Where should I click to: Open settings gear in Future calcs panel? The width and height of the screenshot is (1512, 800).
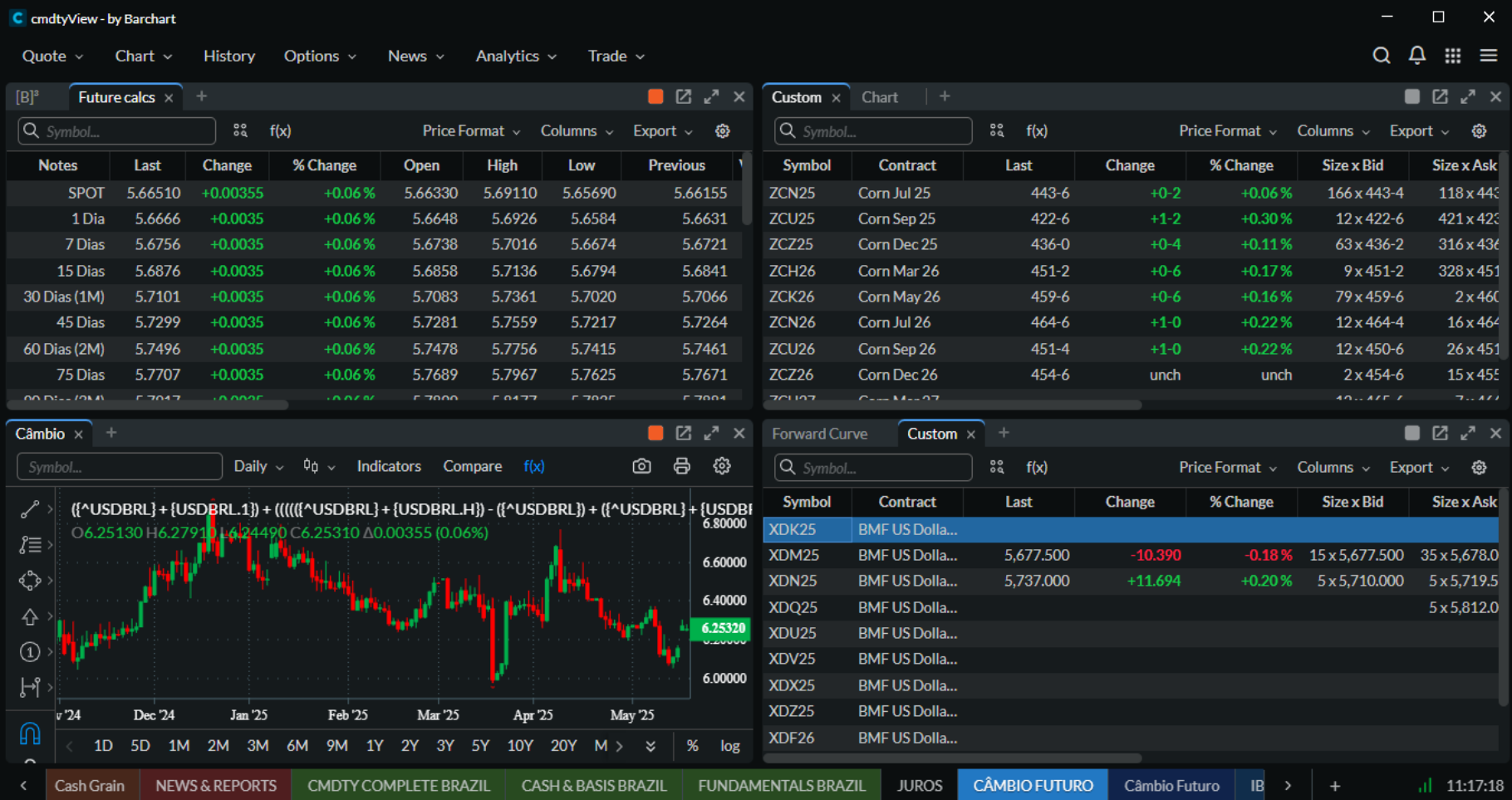723,130
